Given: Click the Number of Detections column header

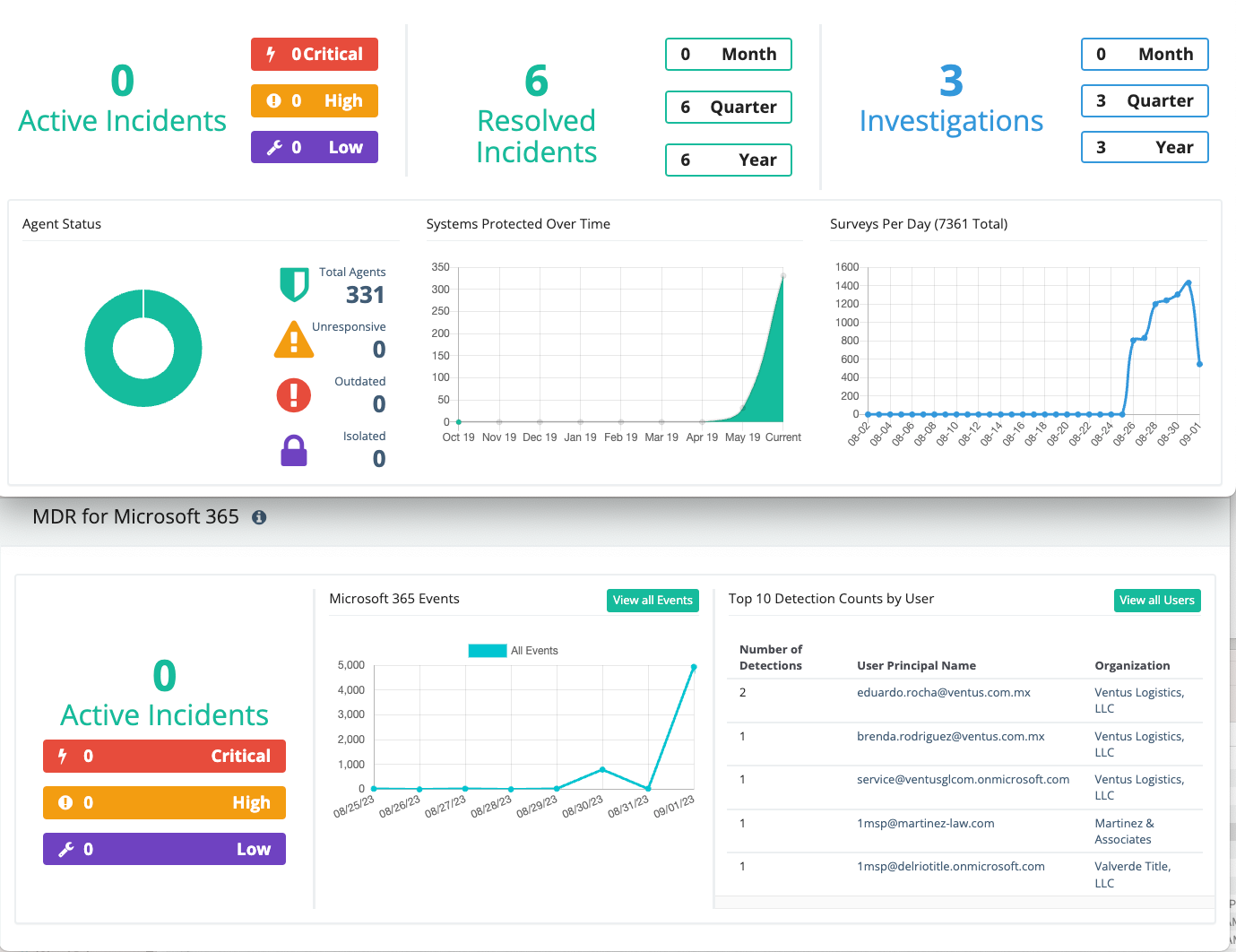Looking at the screenshot, I should click(x=771, y=657).
